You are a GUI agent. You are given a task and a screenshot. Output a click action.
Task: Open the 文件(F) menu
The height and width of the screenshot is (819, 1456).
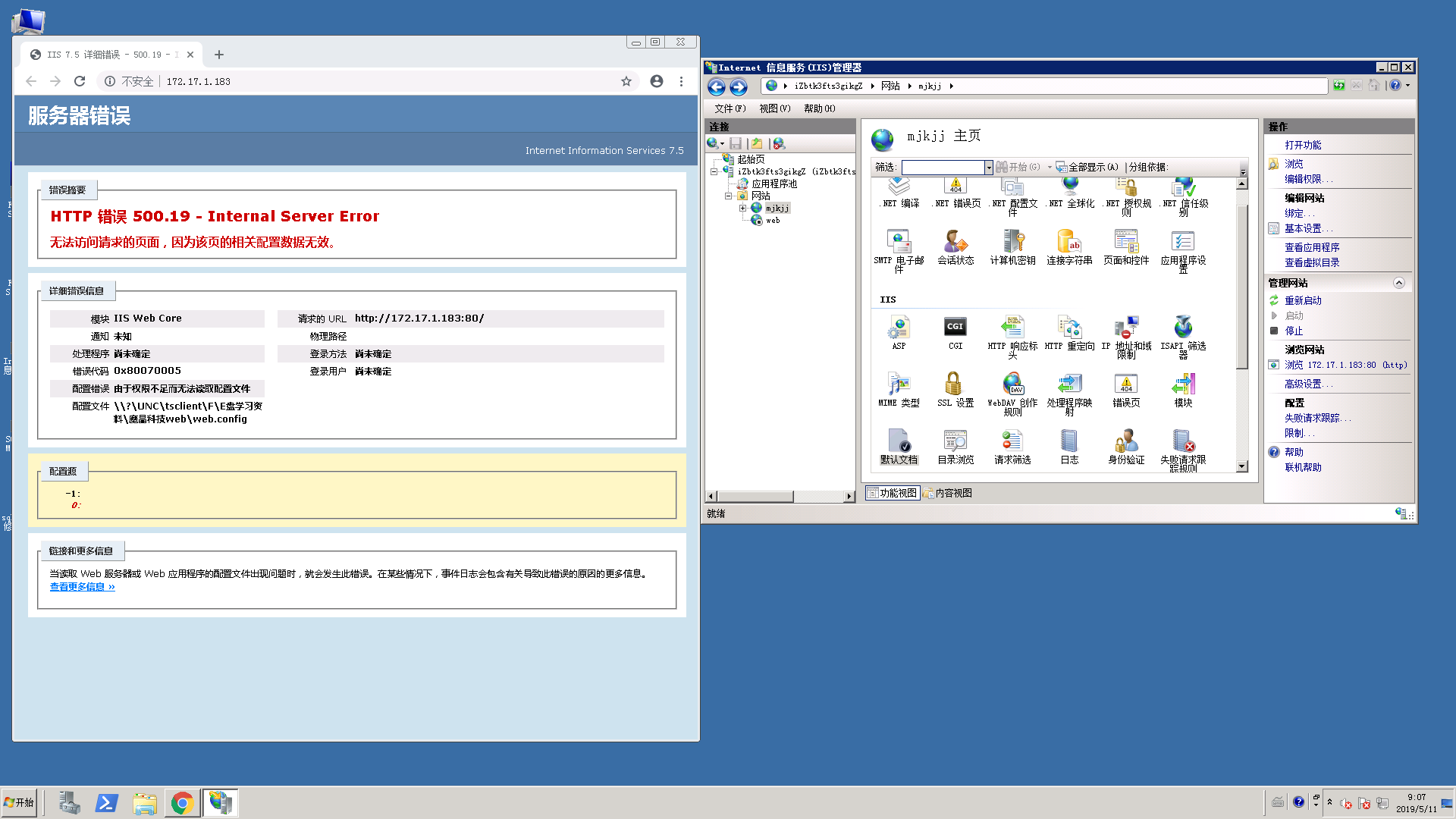730,108
